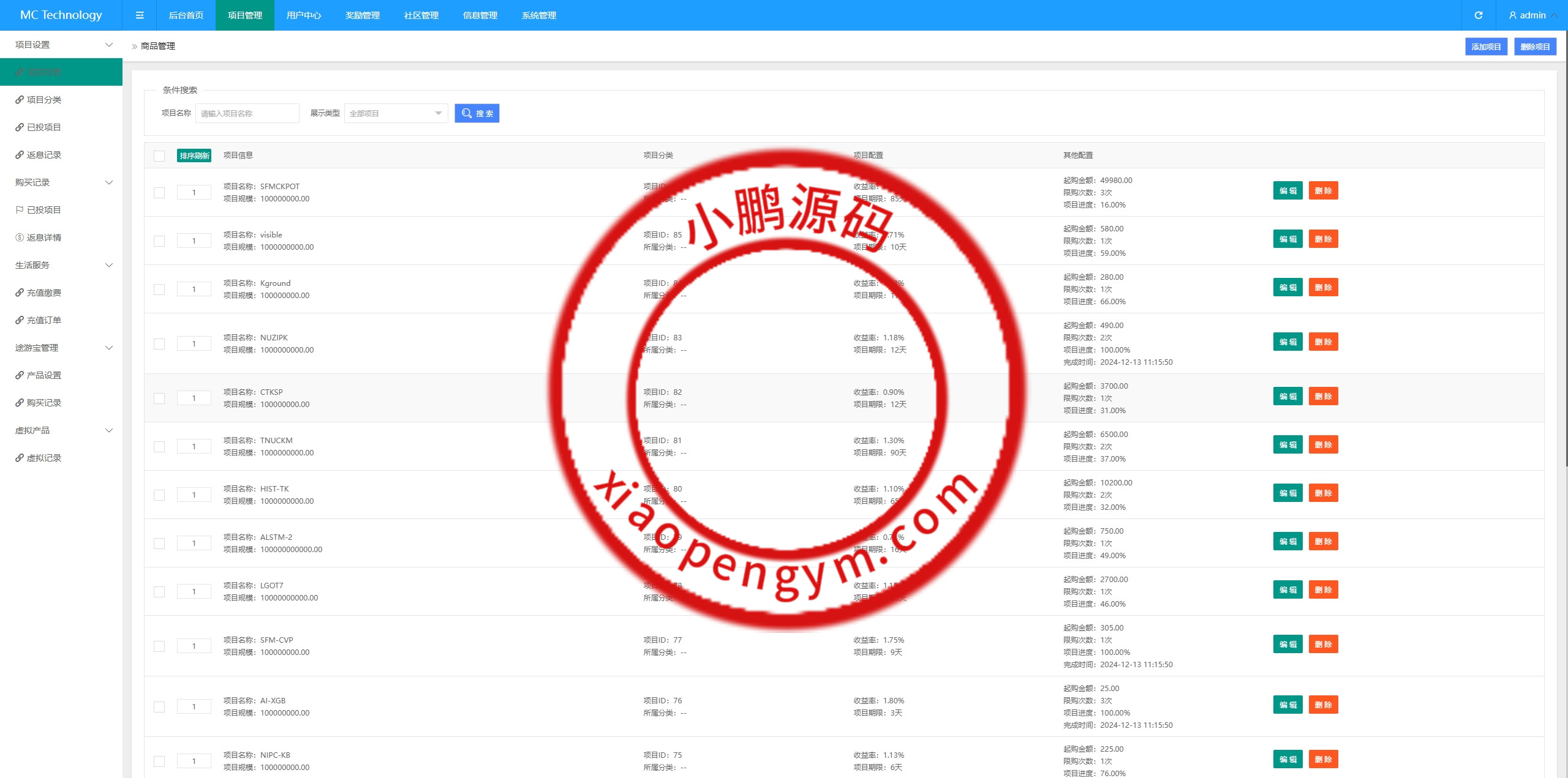
Task: Click the refresh icon in top bar
Action: [x=1478, y=15]
